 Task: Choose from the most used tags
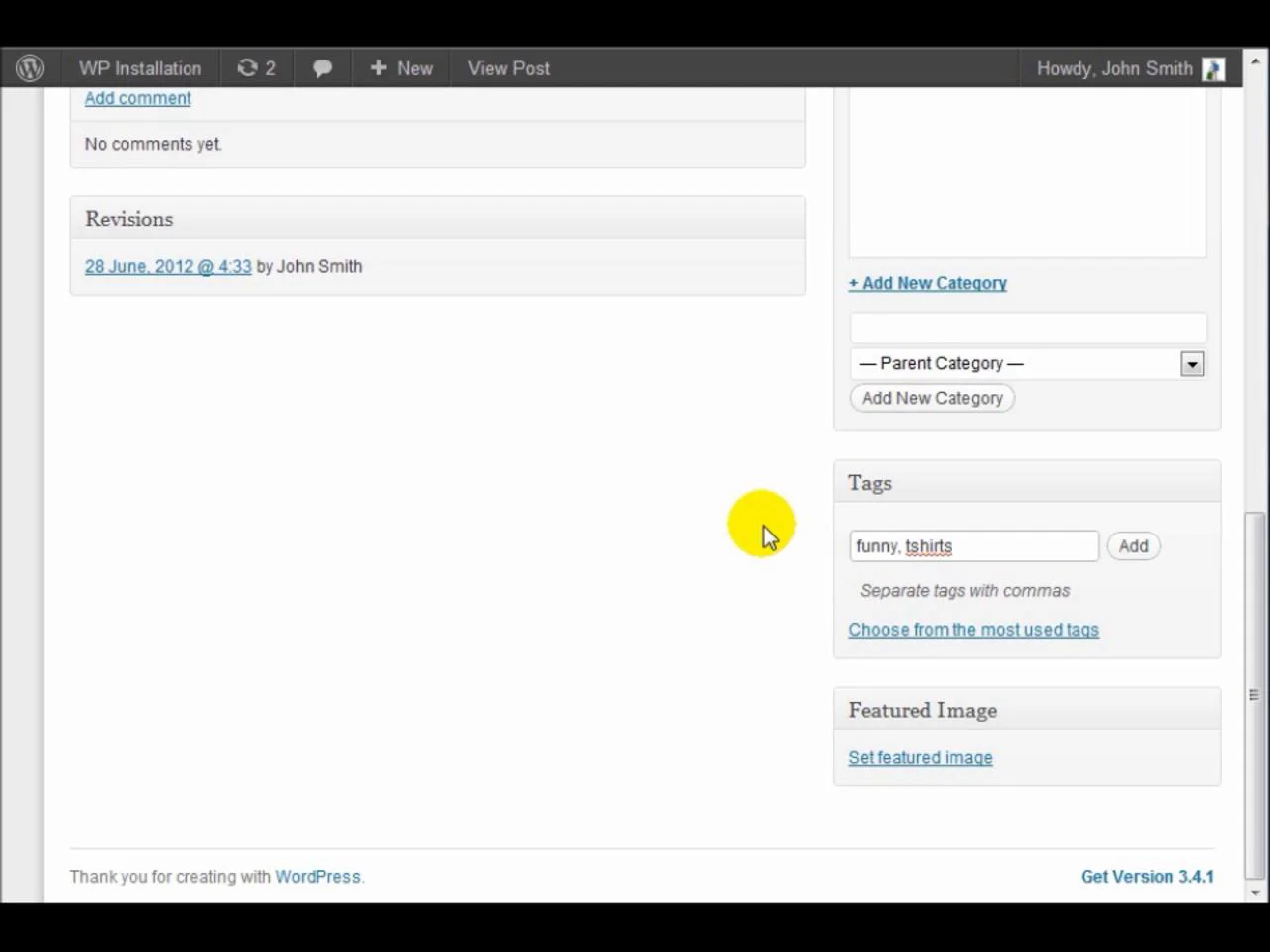point(973,630)
